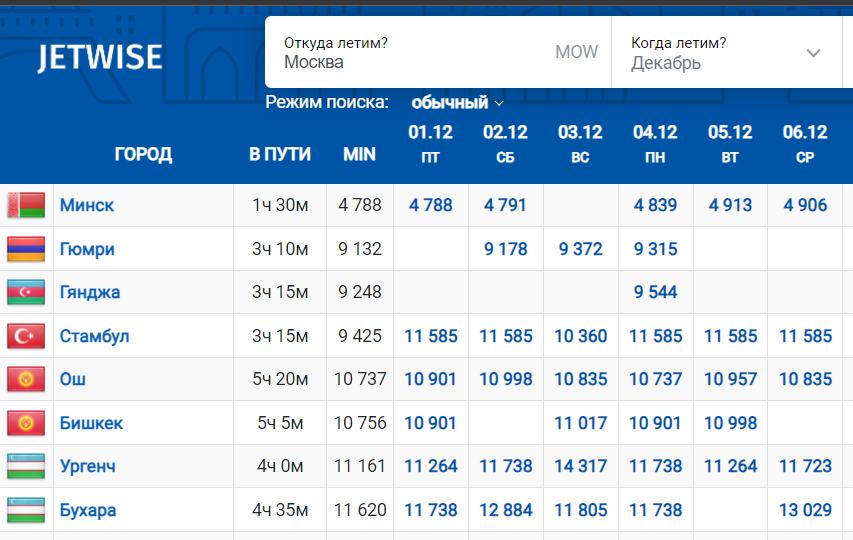Click the Armenia flag icon next to Гюмри

pyautogui.click(x=26, y=249)
